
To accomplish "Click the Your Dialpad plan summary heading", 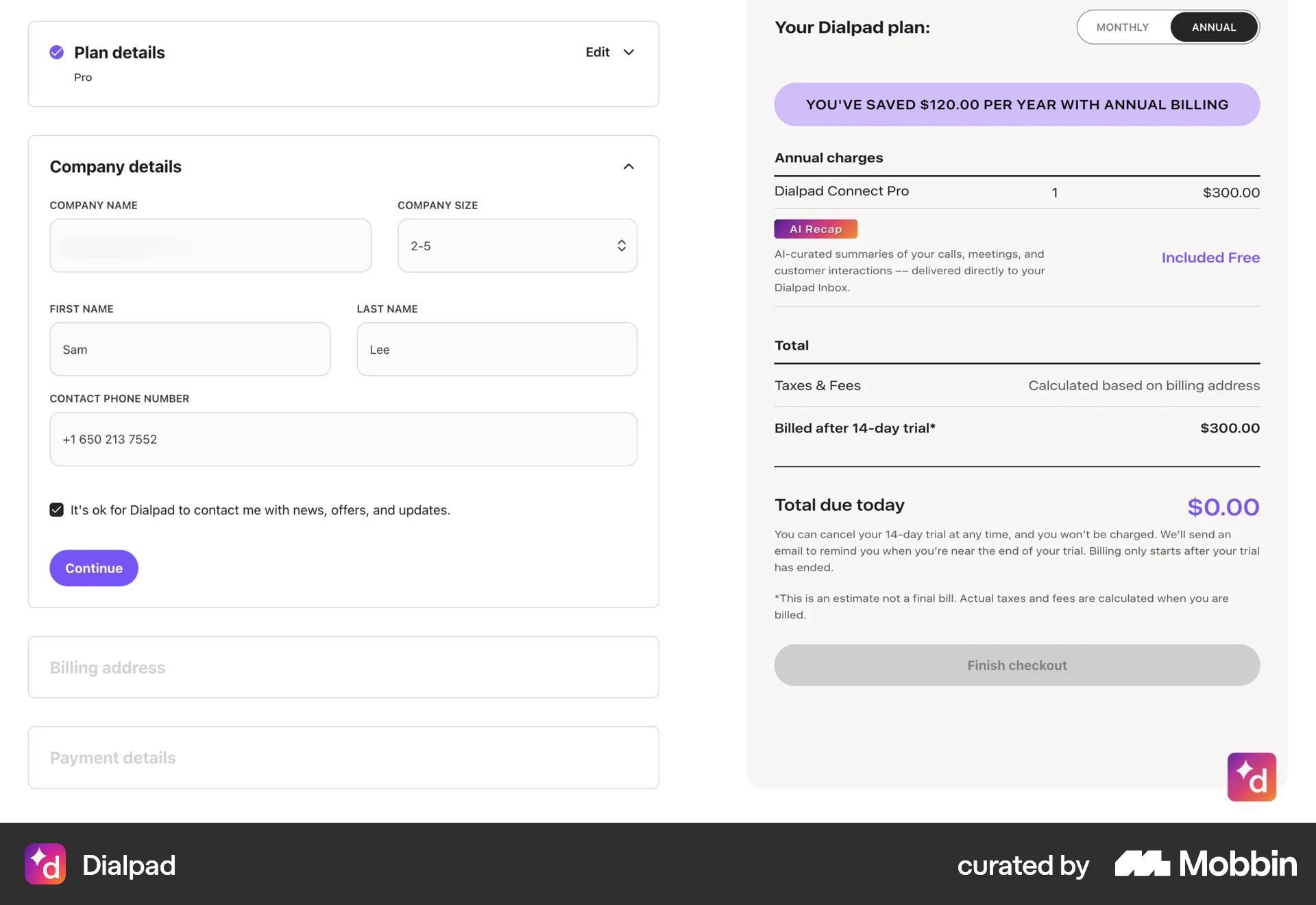I will (x=852, y=27).
